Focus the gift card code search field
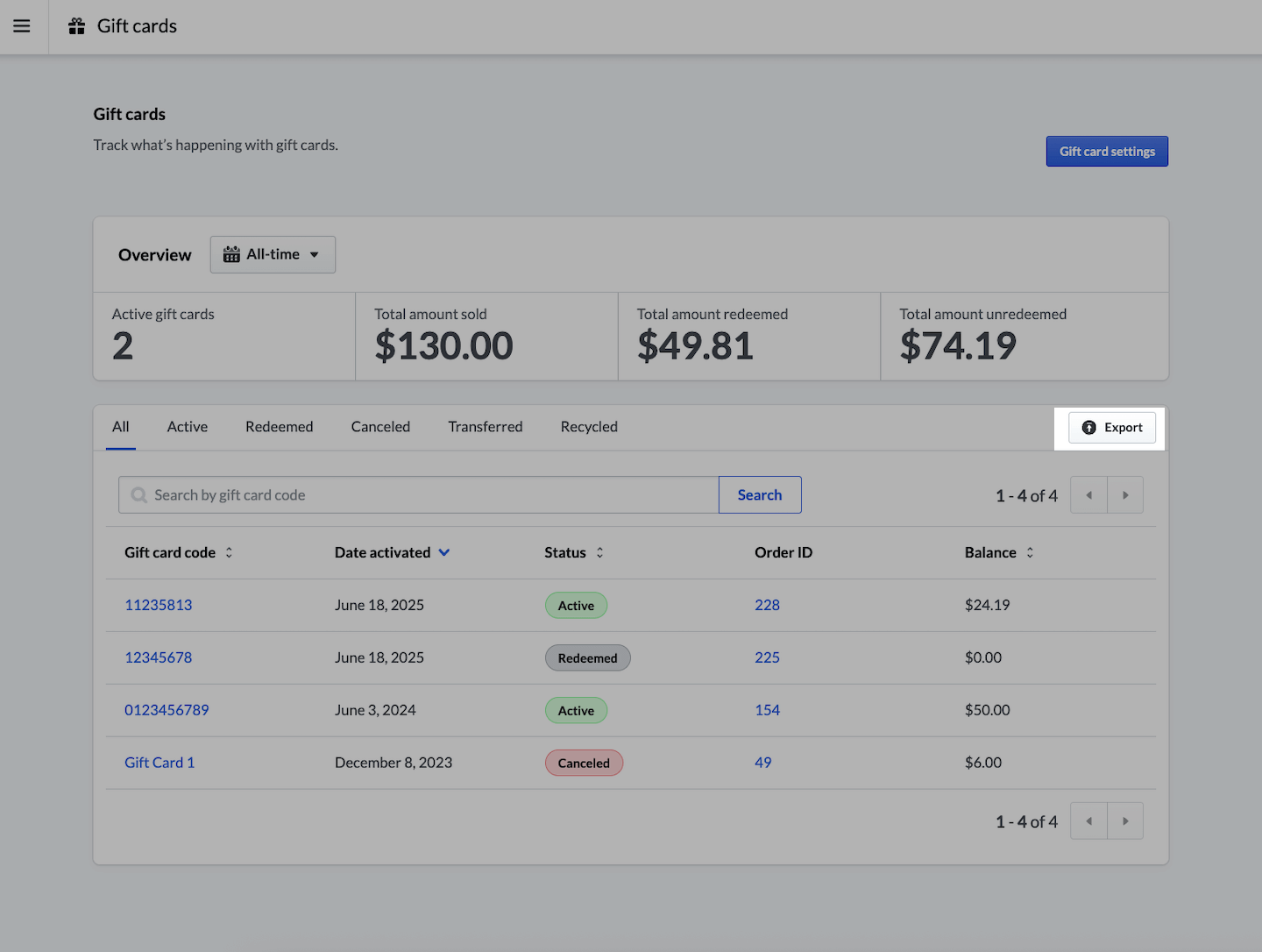1262x952 pixels. (429, 495)
